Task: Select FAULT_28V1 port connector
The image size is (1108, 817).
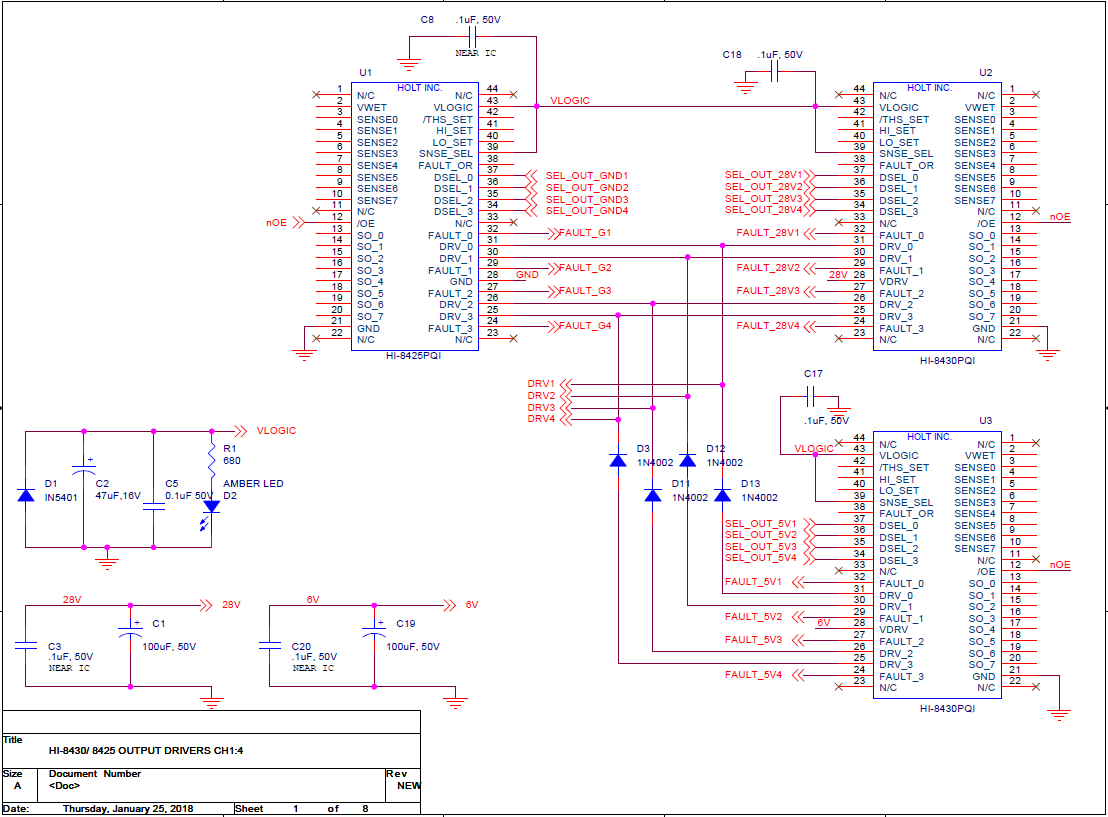Action: 810,233
